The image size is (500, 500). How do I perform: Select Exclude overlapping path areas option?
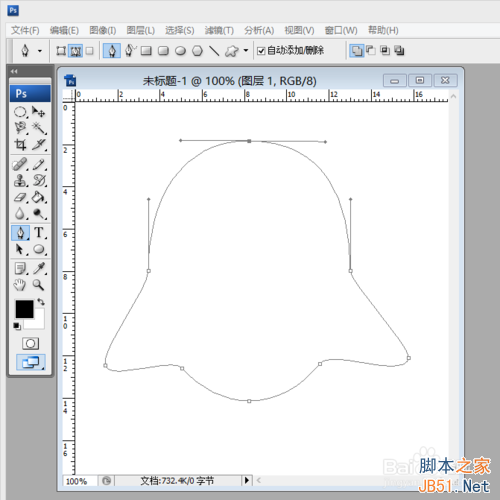(399, 51)
